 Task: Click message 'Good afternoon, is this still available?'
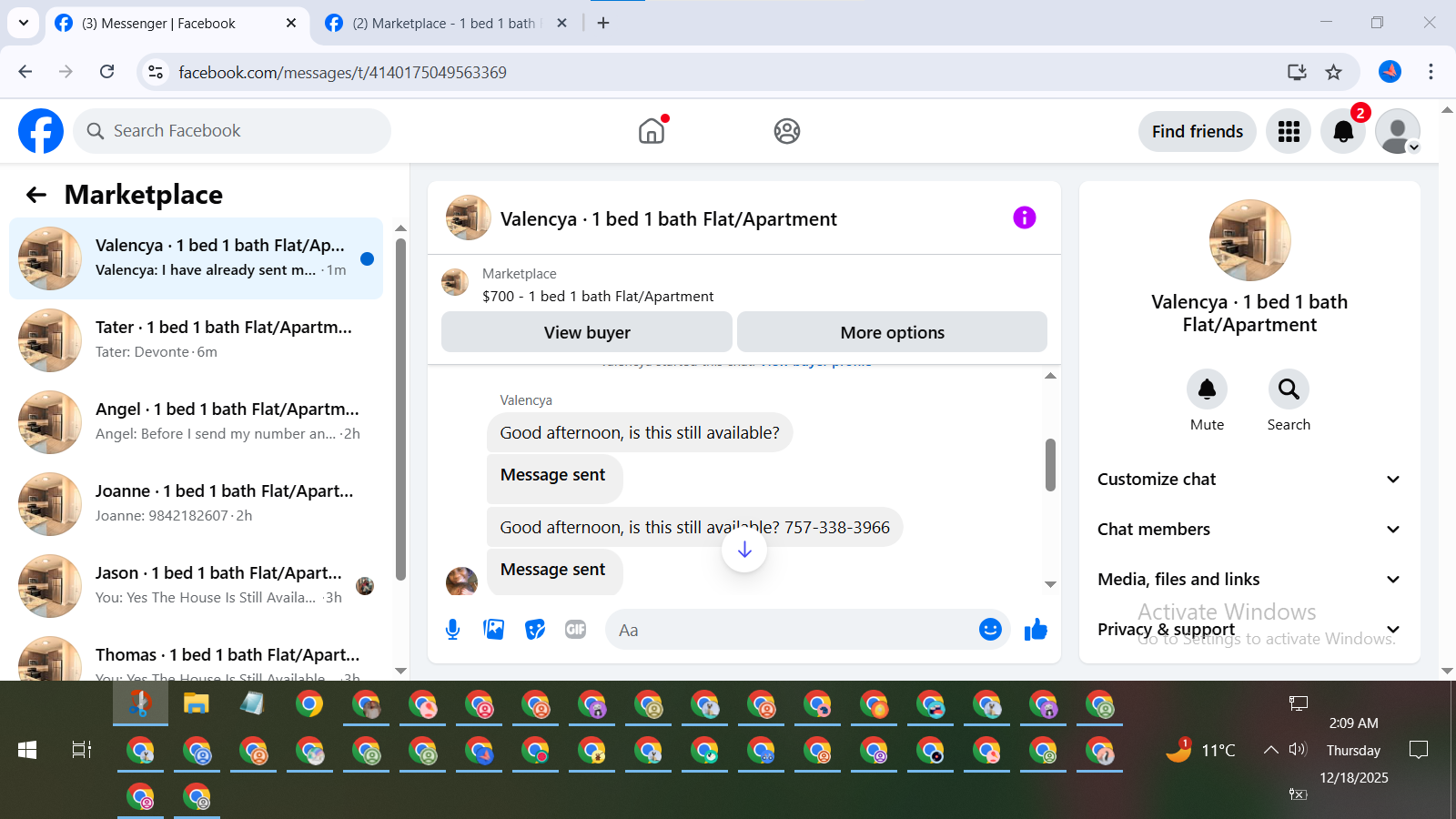pyautogui.click(x=640, y=433)
